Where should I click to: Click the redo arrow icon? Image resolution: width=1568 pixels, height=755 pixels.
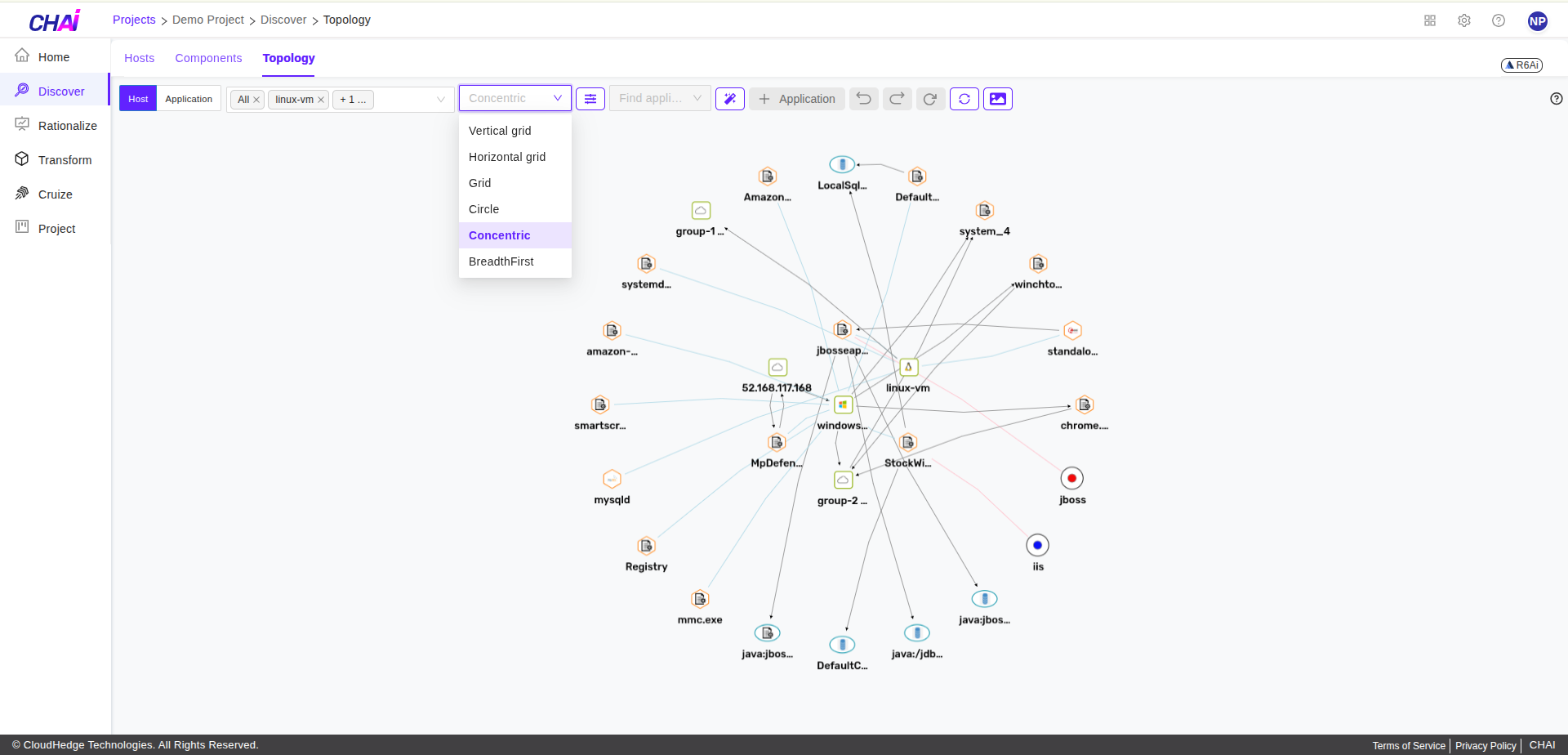click(897, 99)
